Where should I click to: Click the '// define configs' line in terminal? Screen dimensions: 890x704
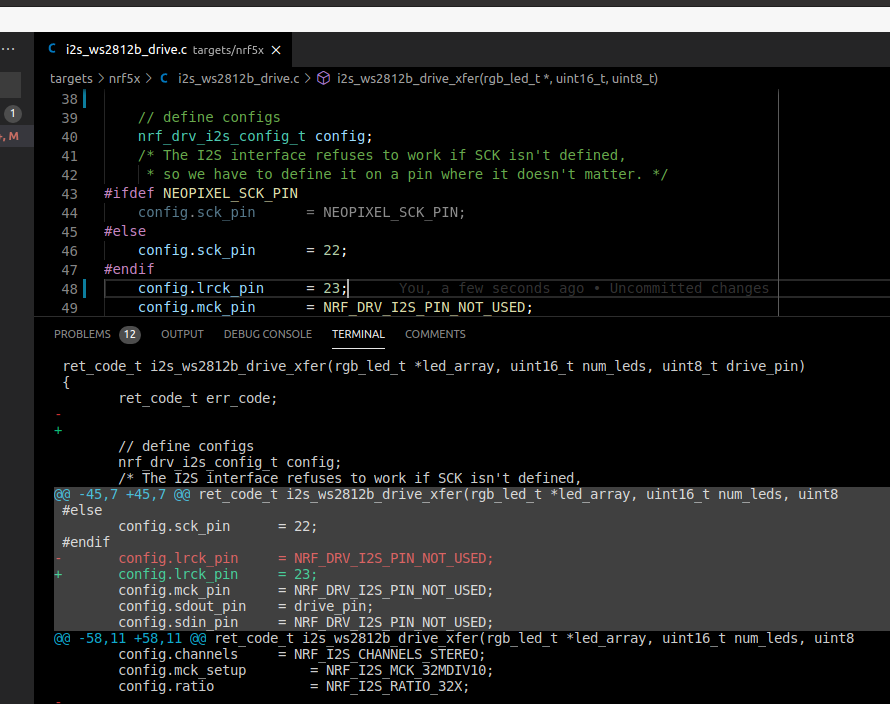point(186,446)
